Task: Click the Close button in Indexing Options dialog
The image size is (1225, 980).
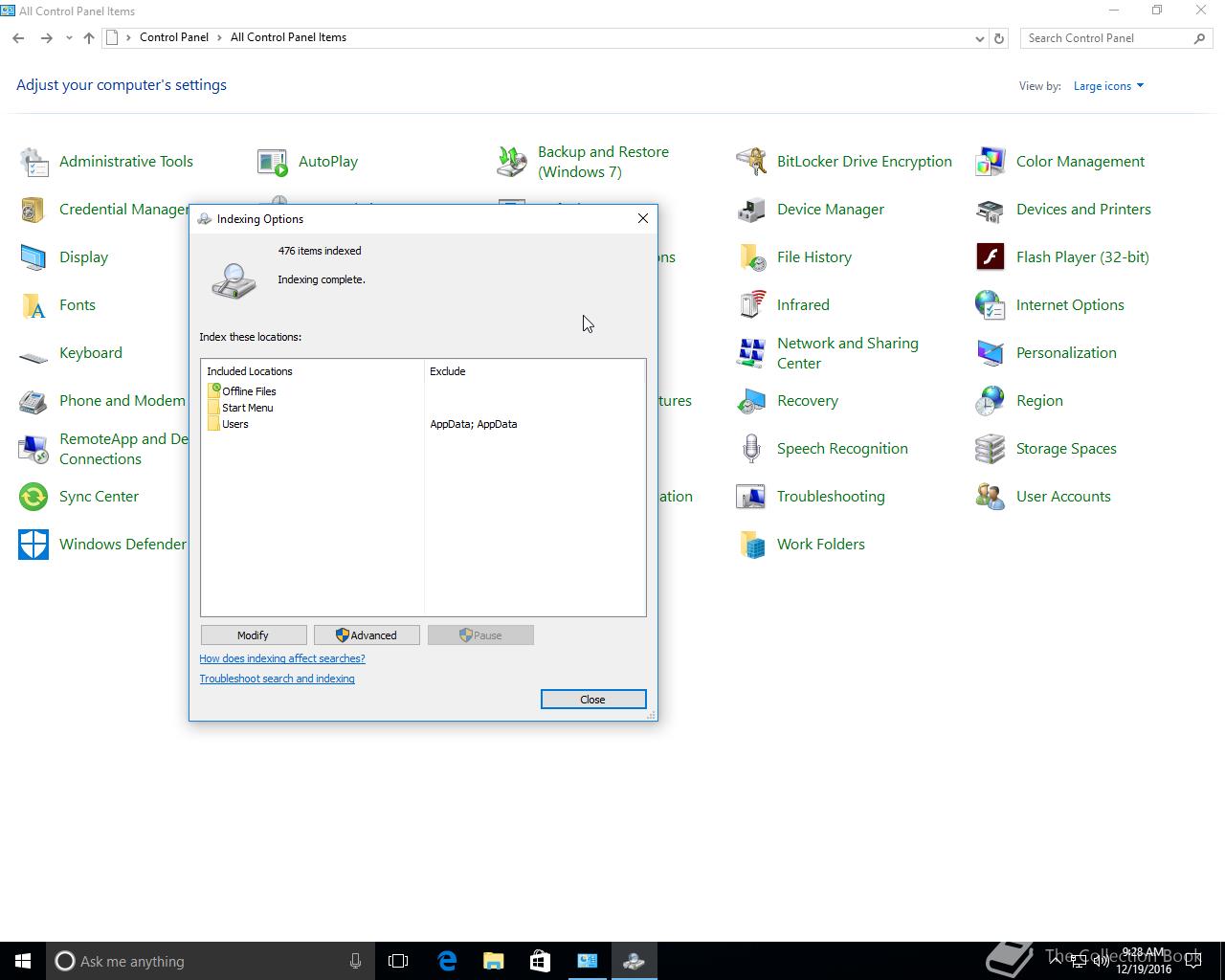Action: pos(593,700)
